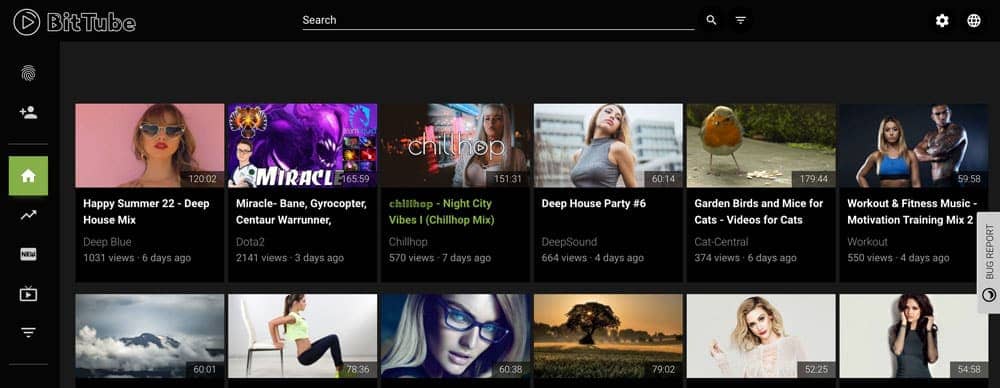Open the Trending sidebar icon
This screenshot has width=1000, height=388.
pos(28,215)
